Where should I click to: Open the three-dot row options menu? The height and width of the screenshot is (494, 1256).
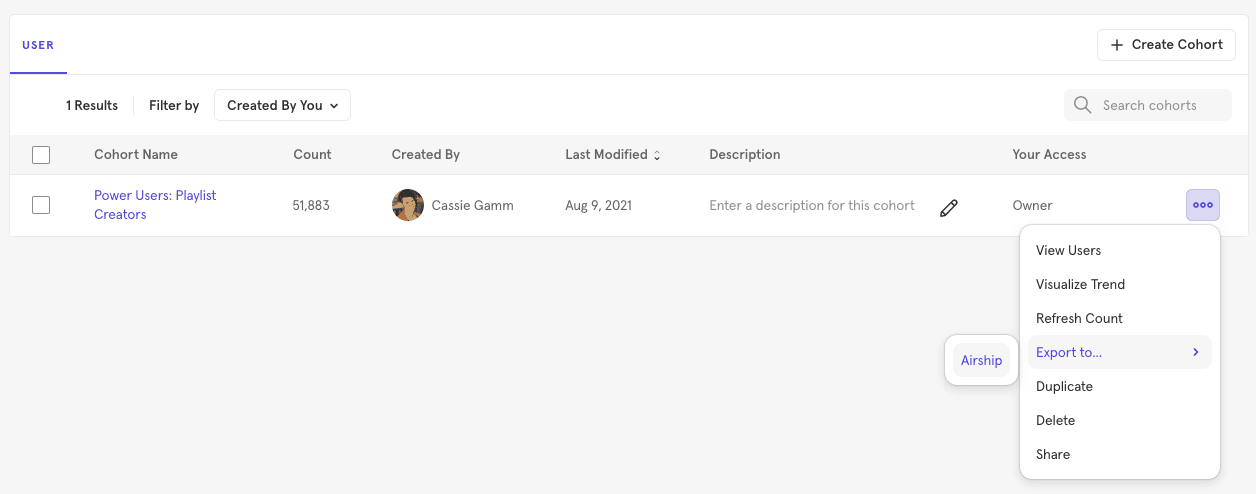point(1203,205)
